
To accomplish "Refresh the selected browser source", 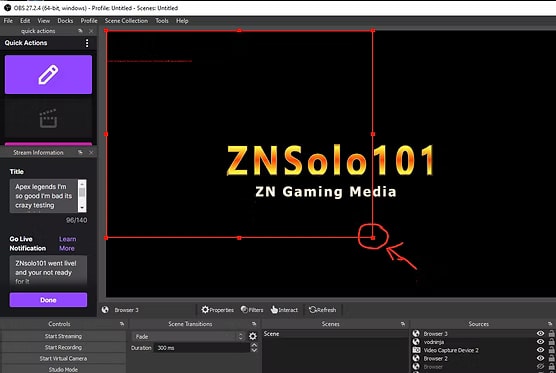I will tap(322, 310).
